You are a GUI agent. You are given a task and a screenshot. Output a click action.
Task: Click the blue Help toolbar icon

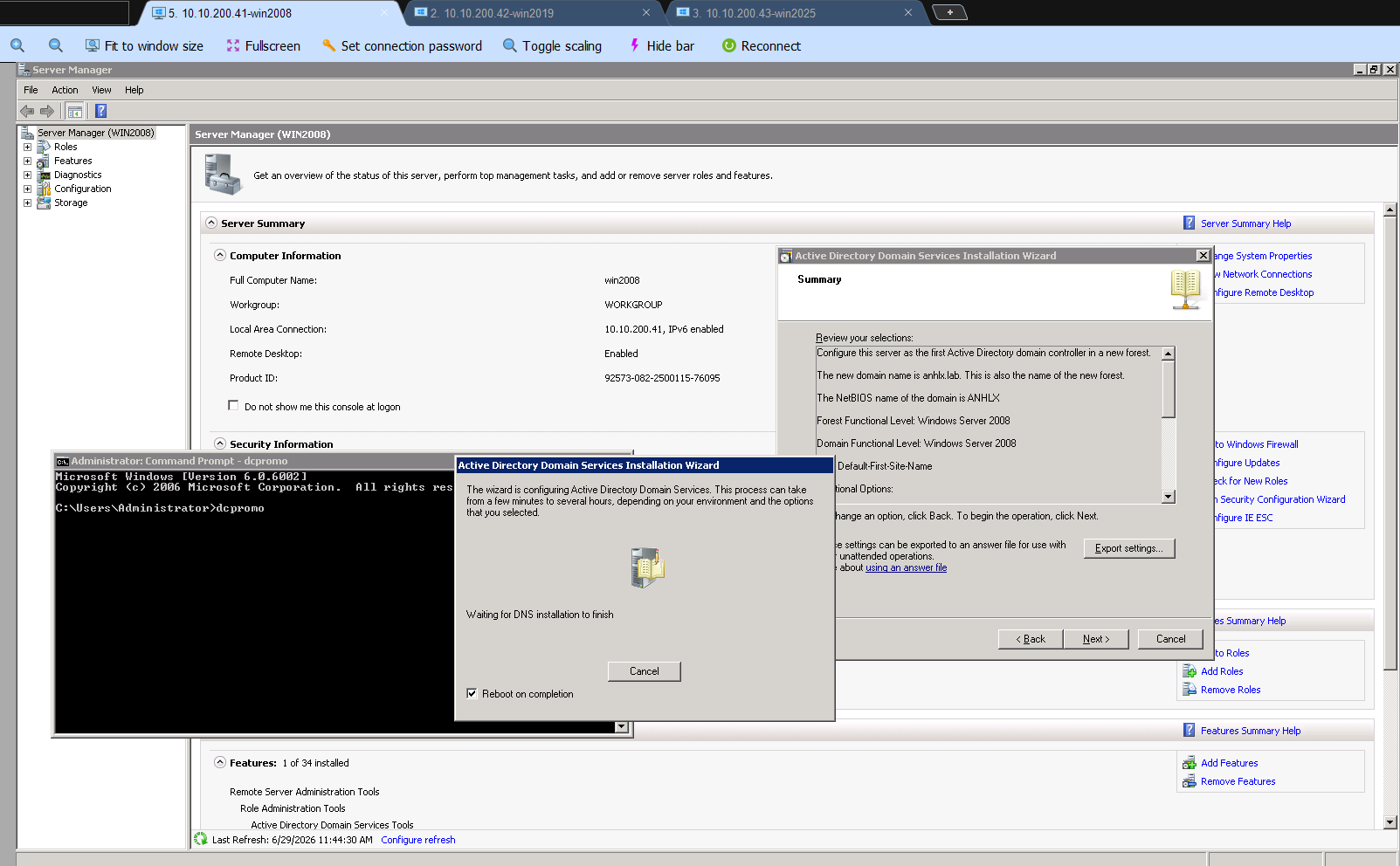[101, 111]
